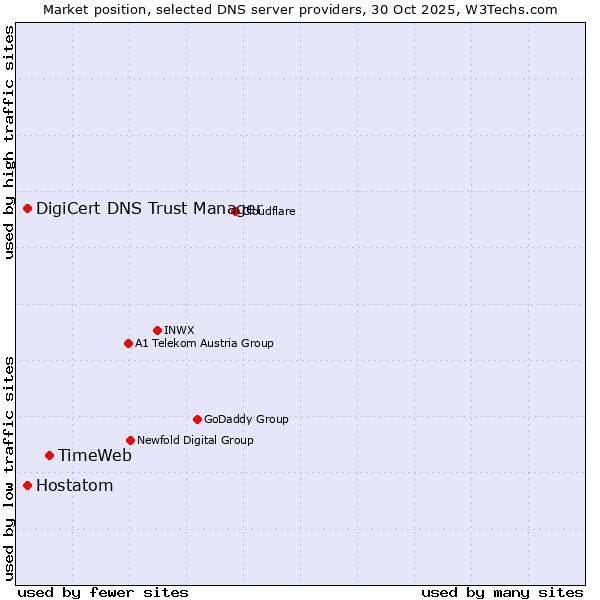Click the "used by fewer sites" axis label

click(103, 592)
